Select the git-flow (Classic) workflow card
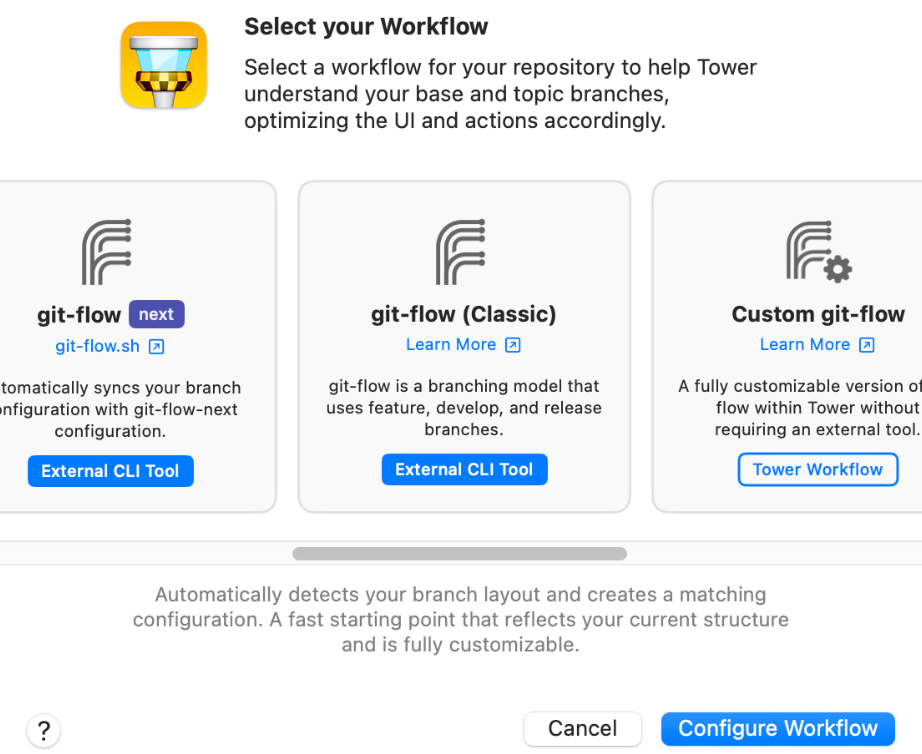Viewport: 922px width, 754px height. point(463,410)
